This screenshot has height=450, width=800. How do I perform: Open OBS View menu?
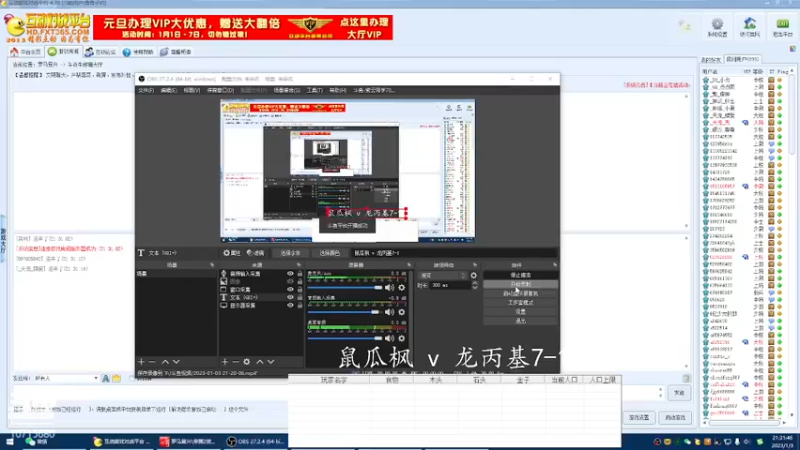191,90
